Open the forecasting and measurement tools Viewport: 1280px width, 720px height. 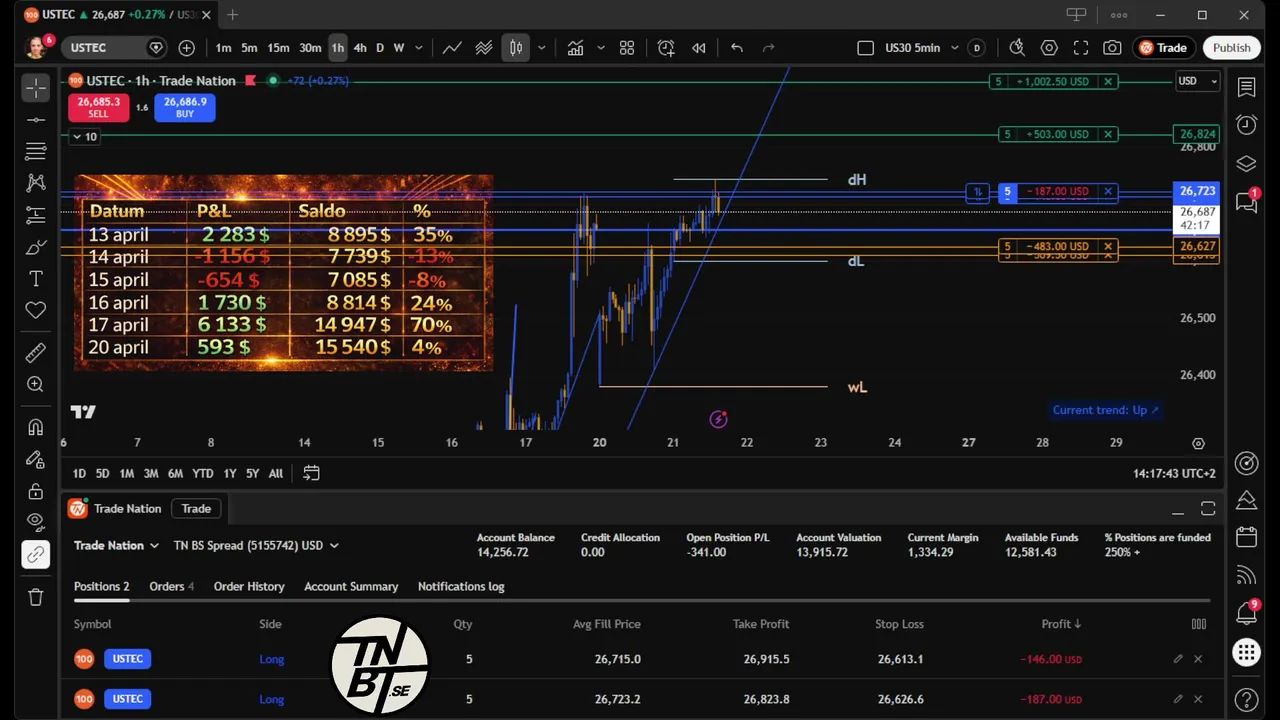(x=36, y=215)
